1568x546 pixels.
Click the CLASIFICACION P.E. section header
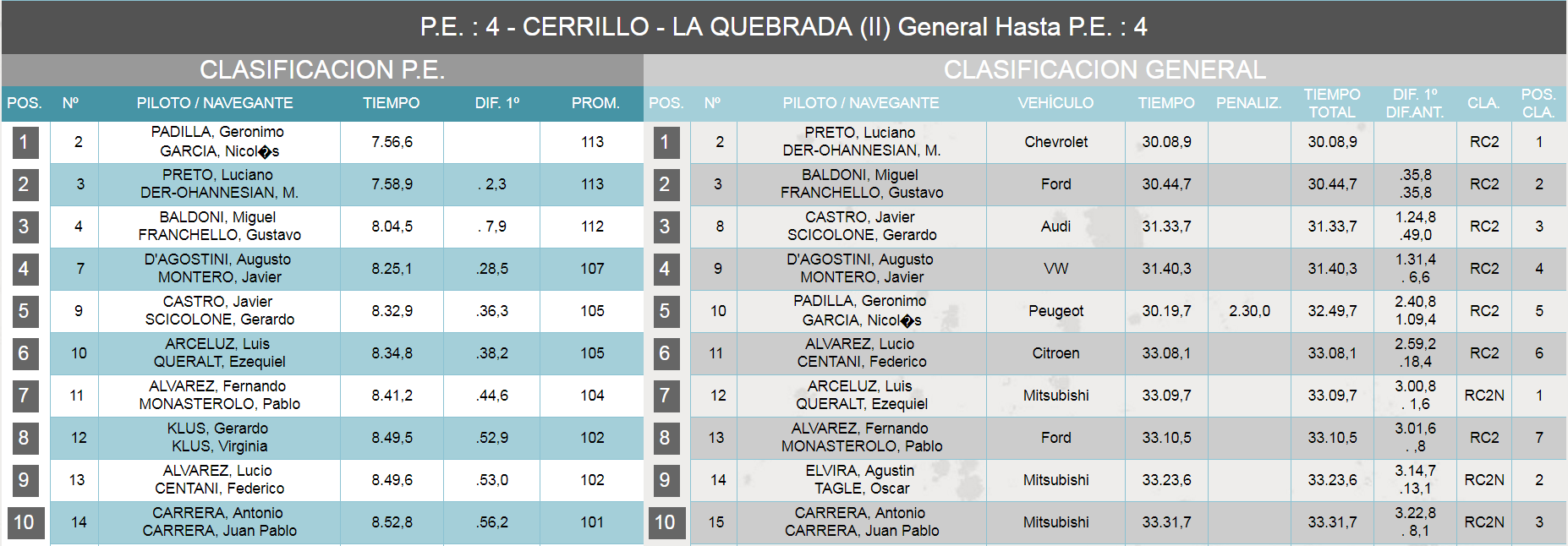click(322, 69)
